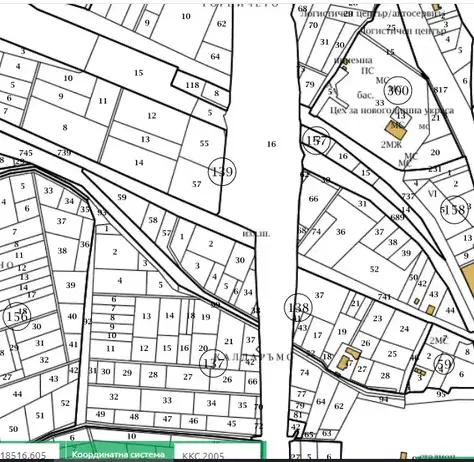This screenshot has width=474, height=462.
Task: Select the circled block label 158
Action: click(454, 210)
